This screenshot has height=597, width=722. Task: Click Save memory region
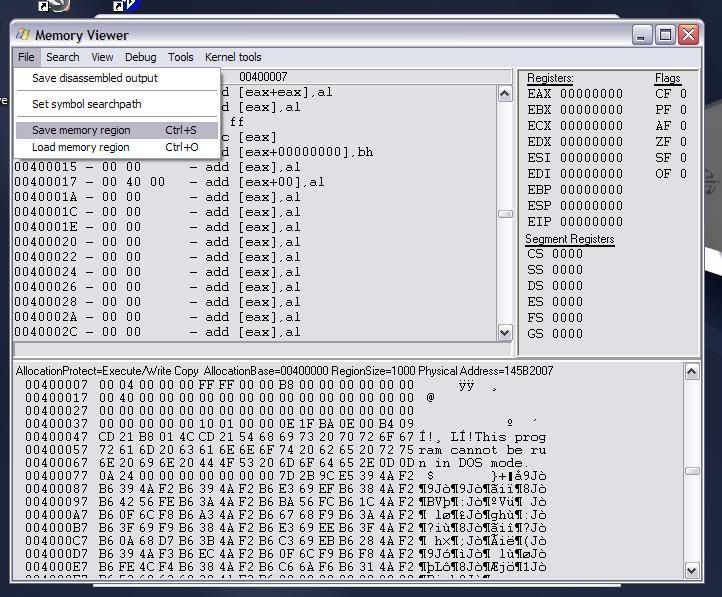pyautogui.click(x=81, y=130)
